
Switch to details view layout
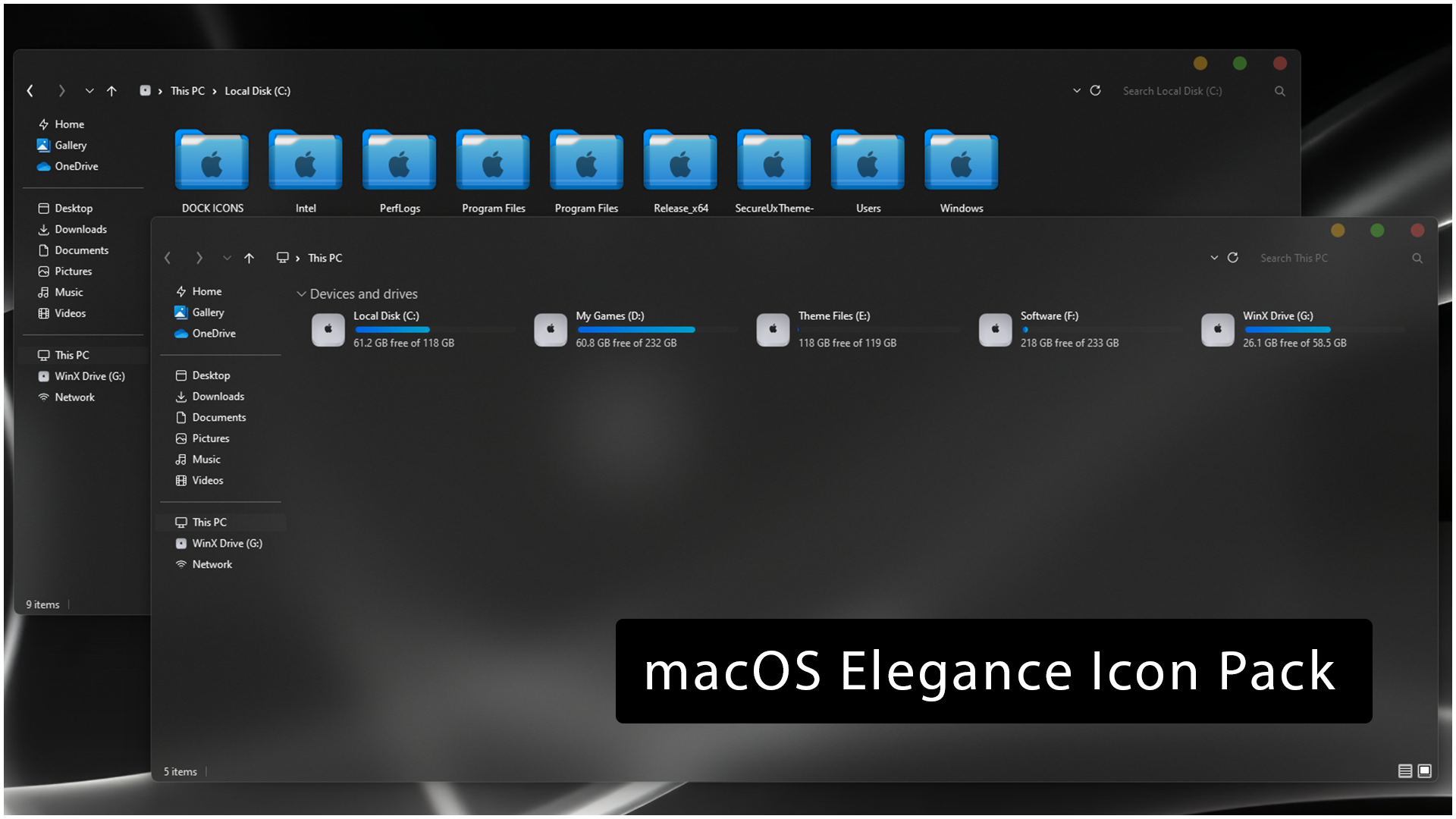pos(1404,771)
